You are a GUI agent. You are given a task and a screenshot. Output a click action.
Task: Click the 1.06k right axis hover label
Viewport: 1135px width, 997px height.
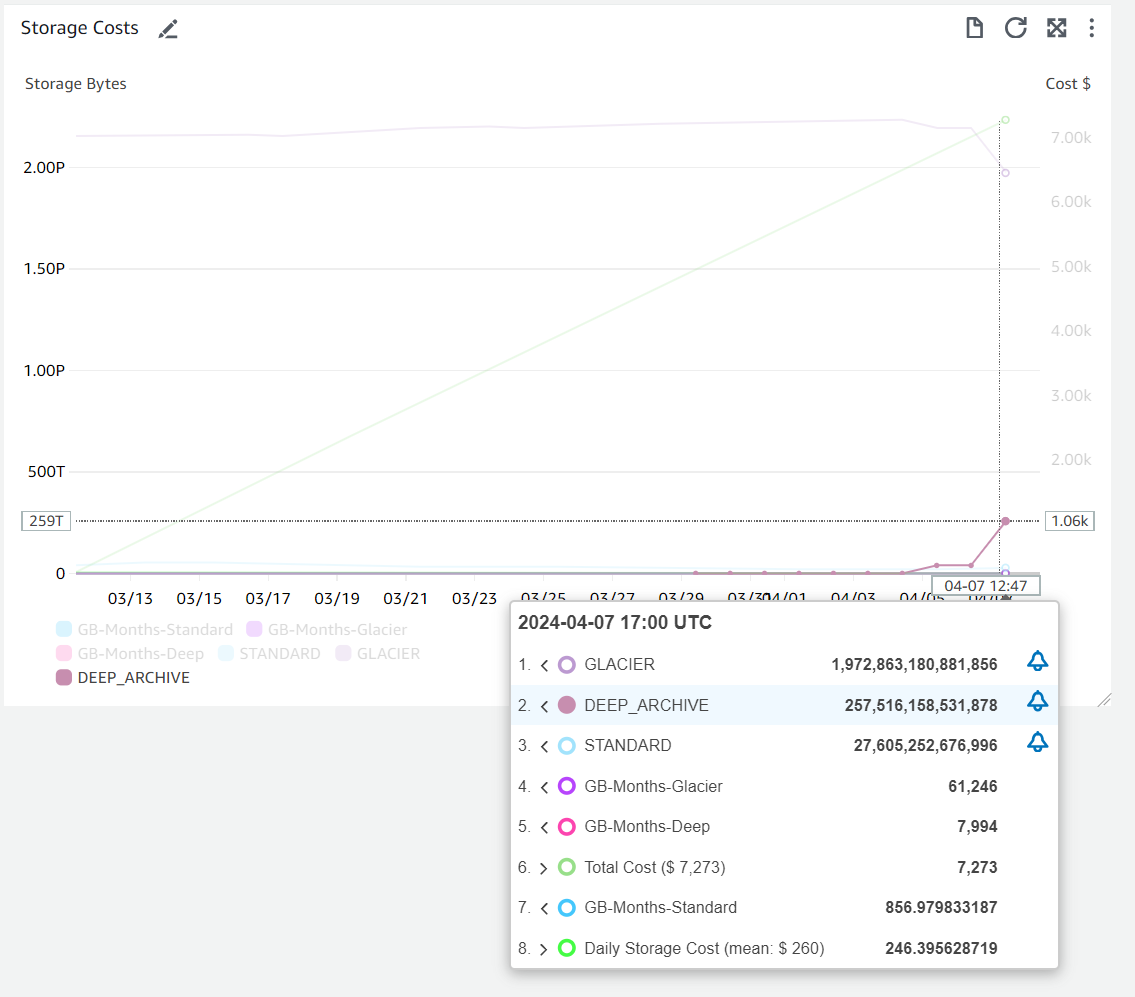click(x=1070, y=521)
